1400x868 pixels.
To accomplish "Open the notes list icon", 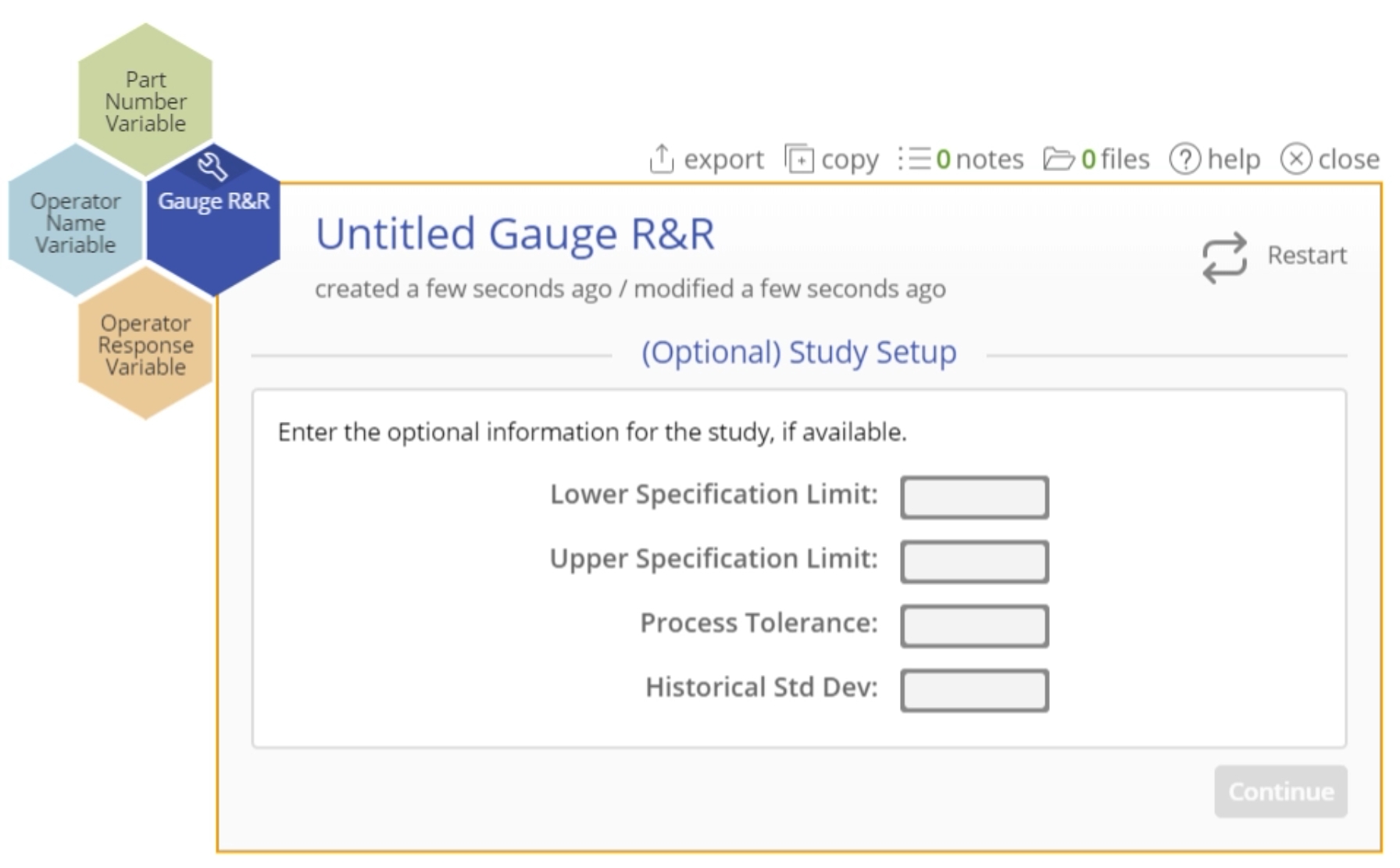I will [914, 159].
